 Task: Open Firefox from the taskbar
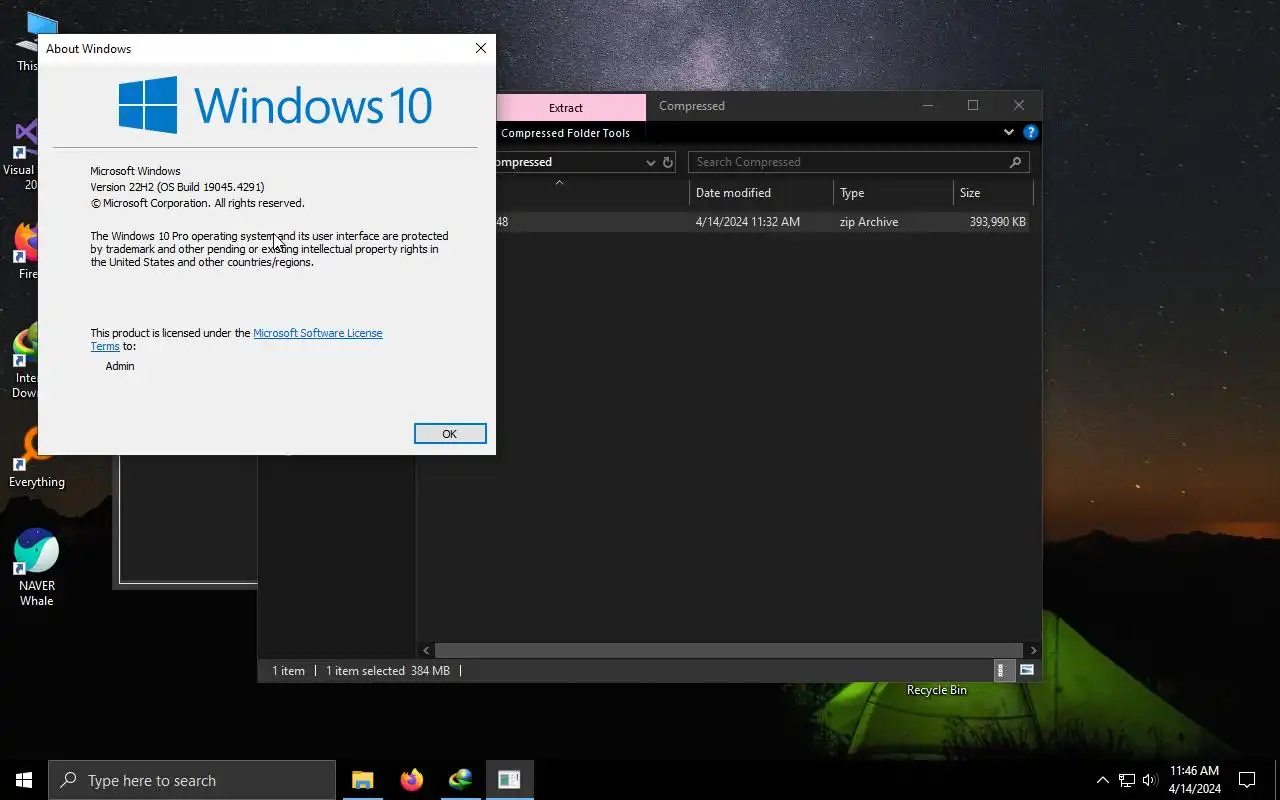pos(411,780)
